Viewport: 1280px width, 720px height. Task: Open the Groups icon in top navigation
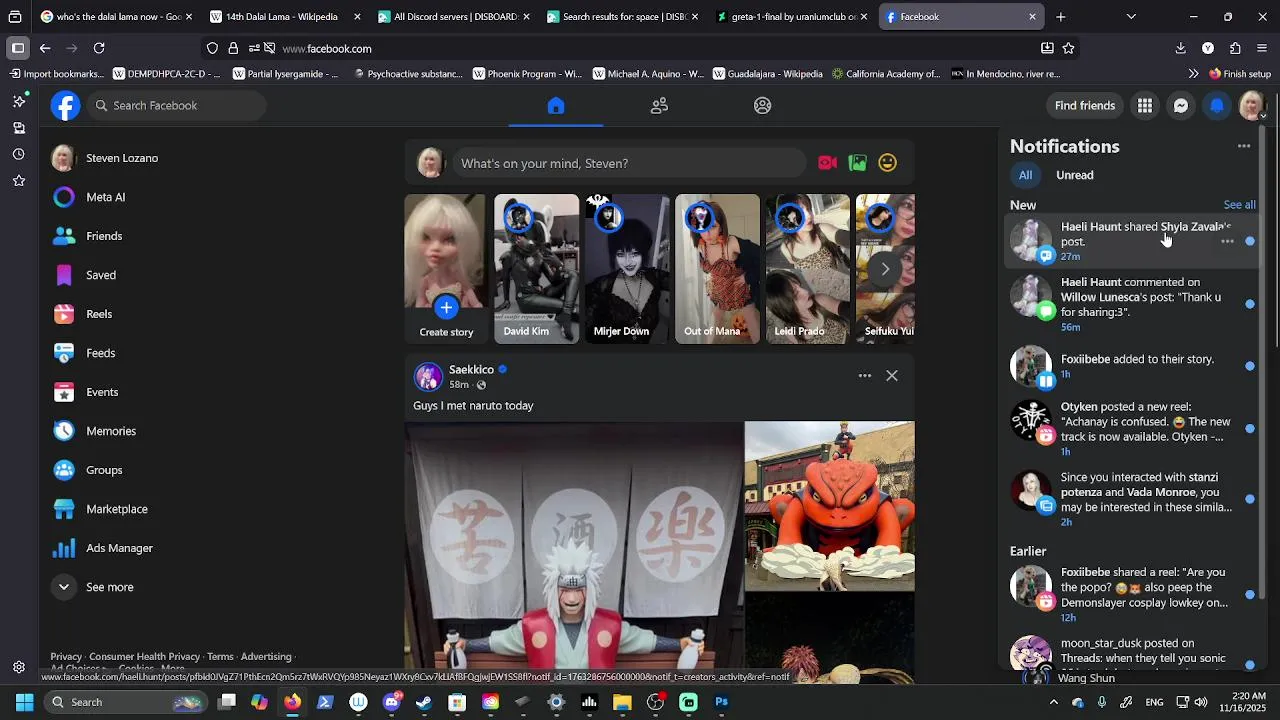pyautogui.click(x=763, y=106)
